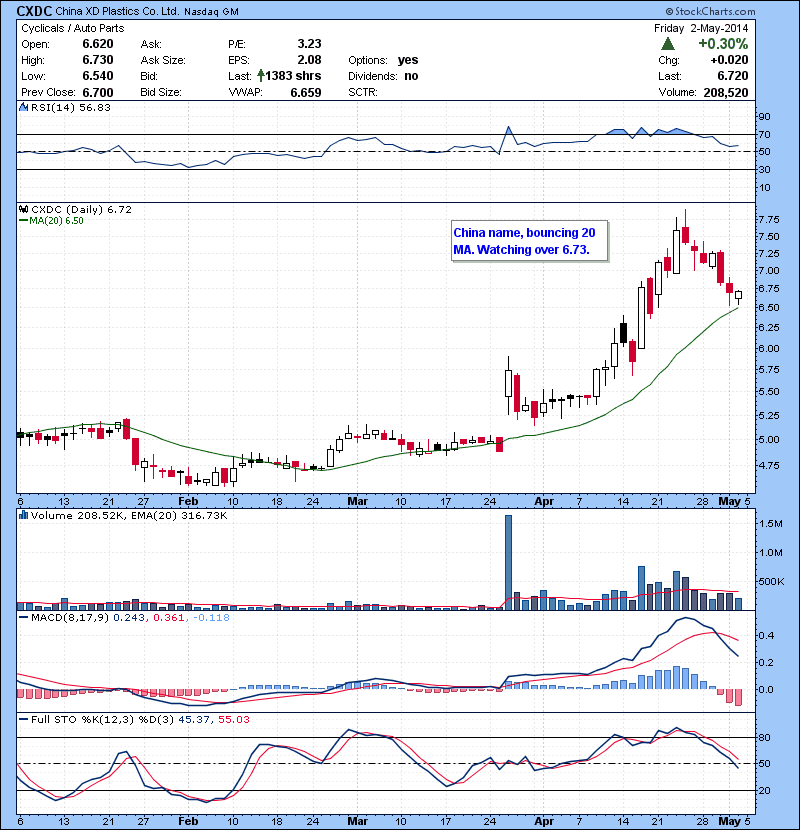800x830 pixels.
Task: Click the 90 label on the RSI axis
Action: coord(765,117)
